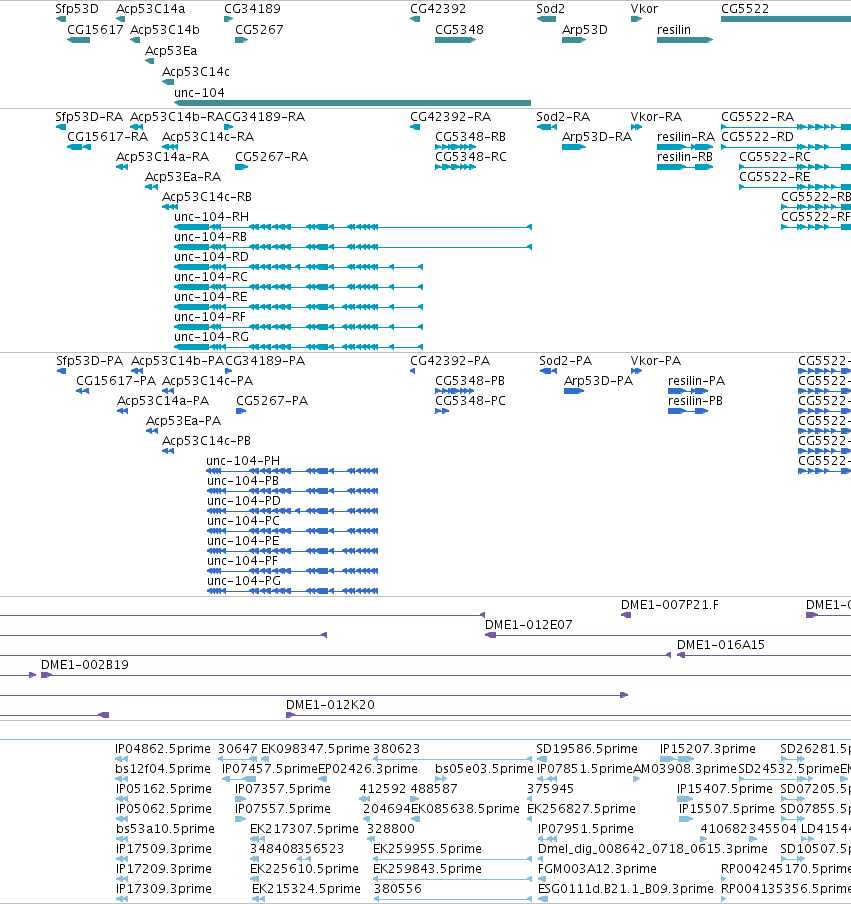The width and height of the screenshot is (851, 904).
Task: Click the unc-104 gene label
Action: 199,93
